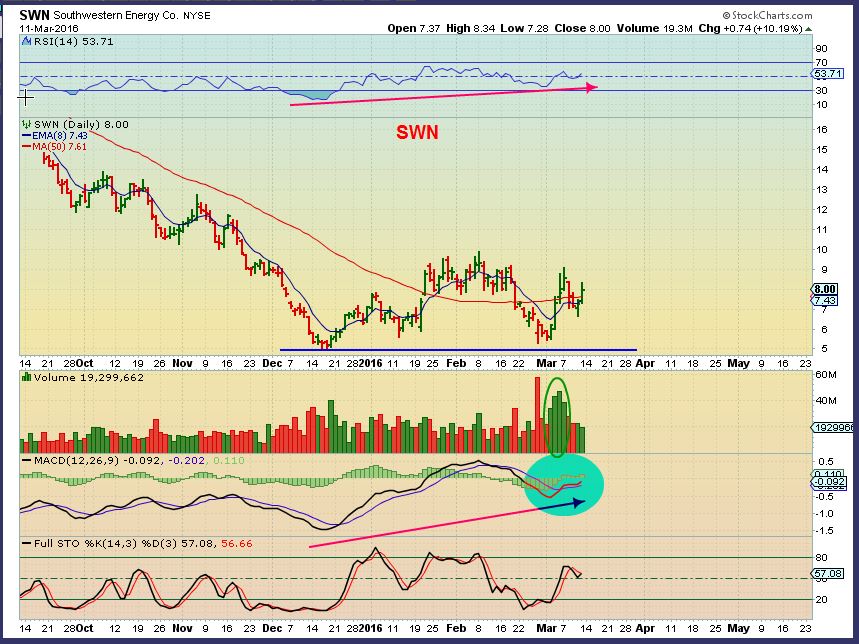859x644 pixels.
Task: Click the RSI '53.71' value tag on right axis
Action: 827,73
